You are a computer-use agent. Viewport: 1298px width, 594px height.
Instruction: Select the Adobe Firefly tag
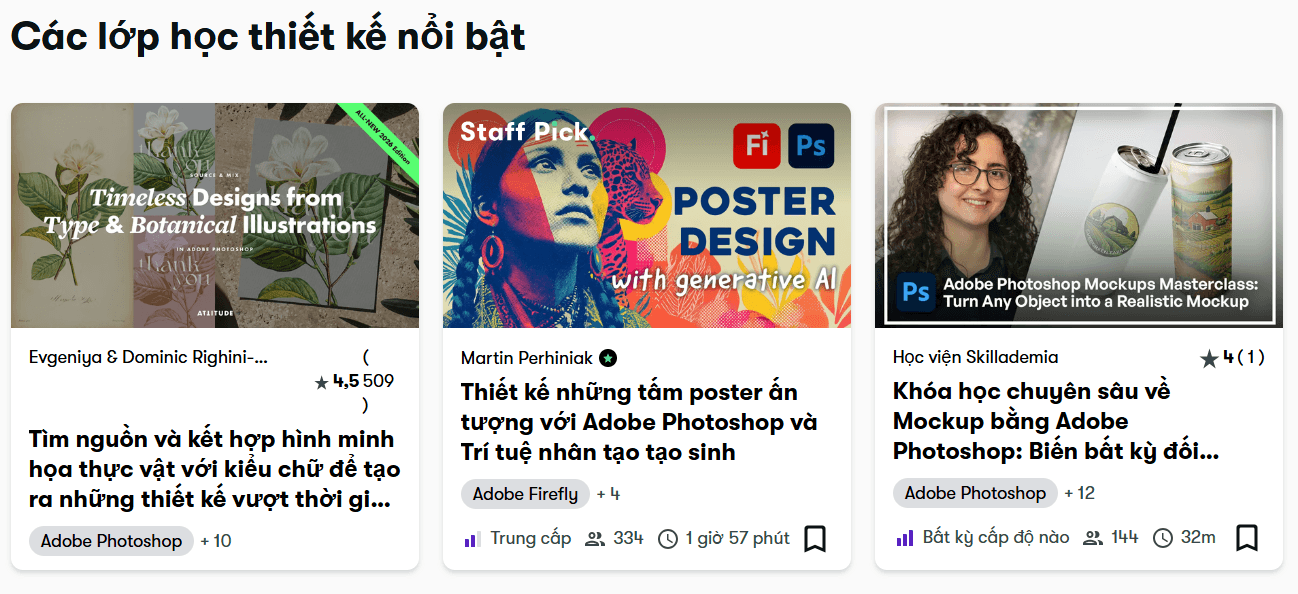pos(525,494)
